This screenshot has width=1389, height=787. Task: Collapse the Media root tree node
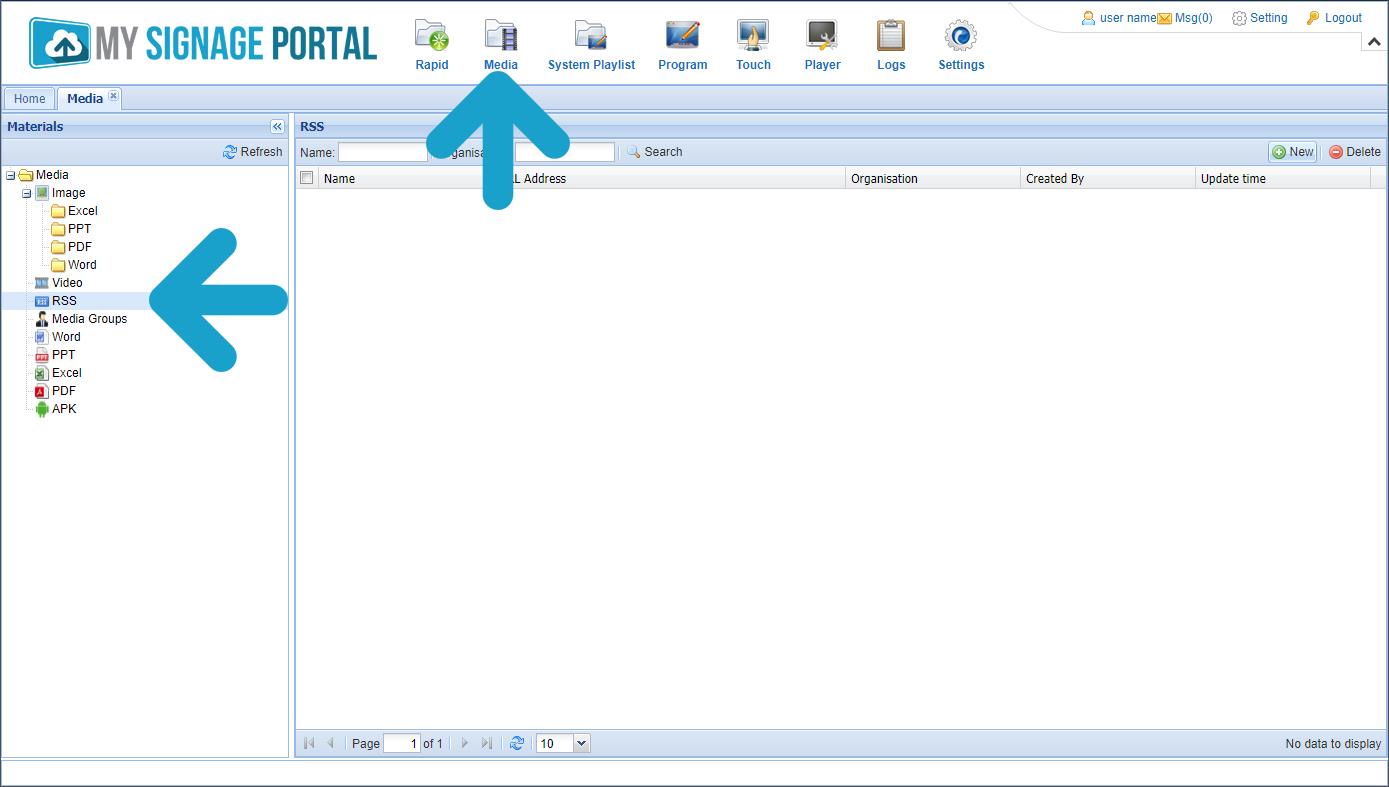10,175
